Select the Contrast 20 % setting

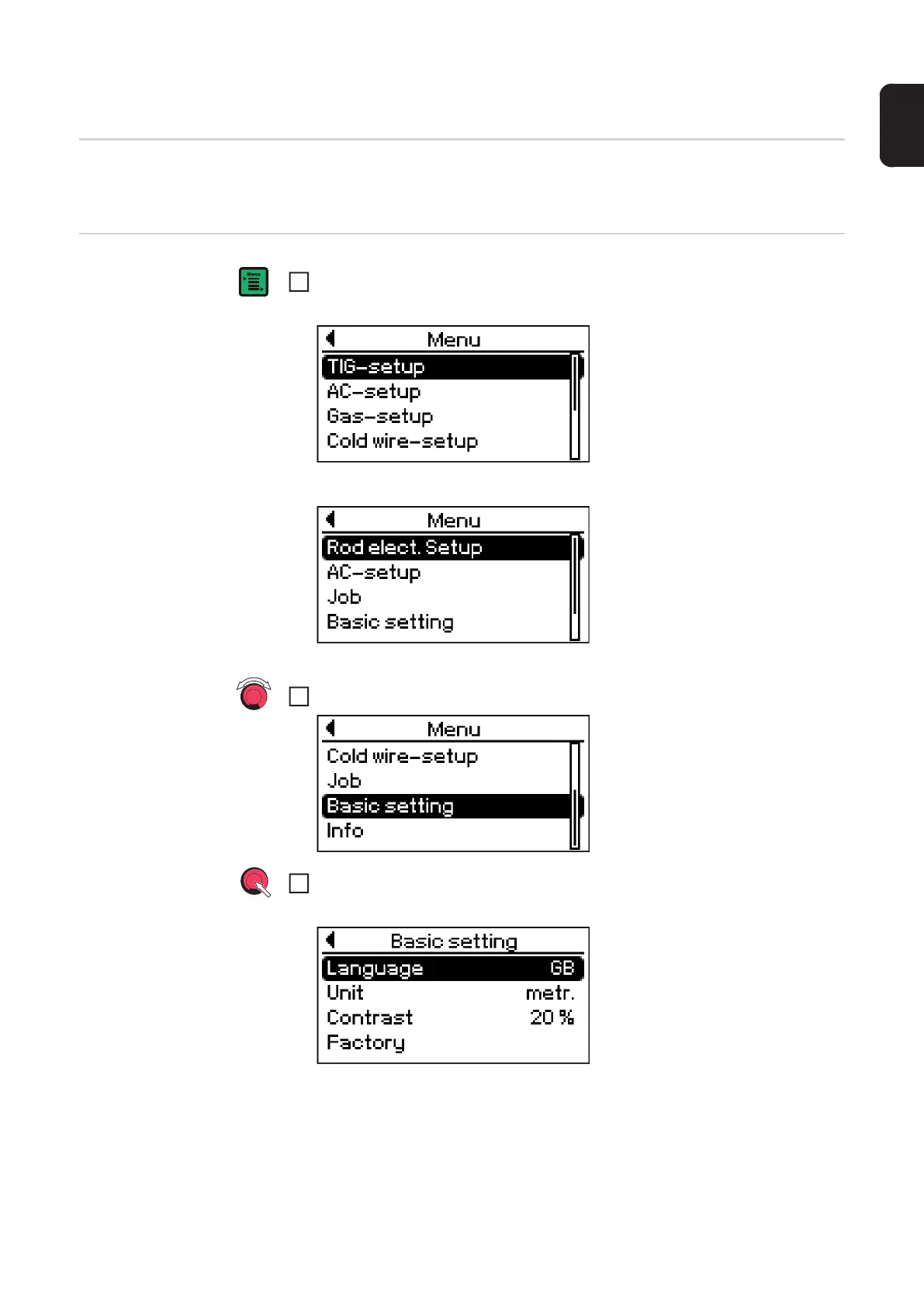[450, 1018]
